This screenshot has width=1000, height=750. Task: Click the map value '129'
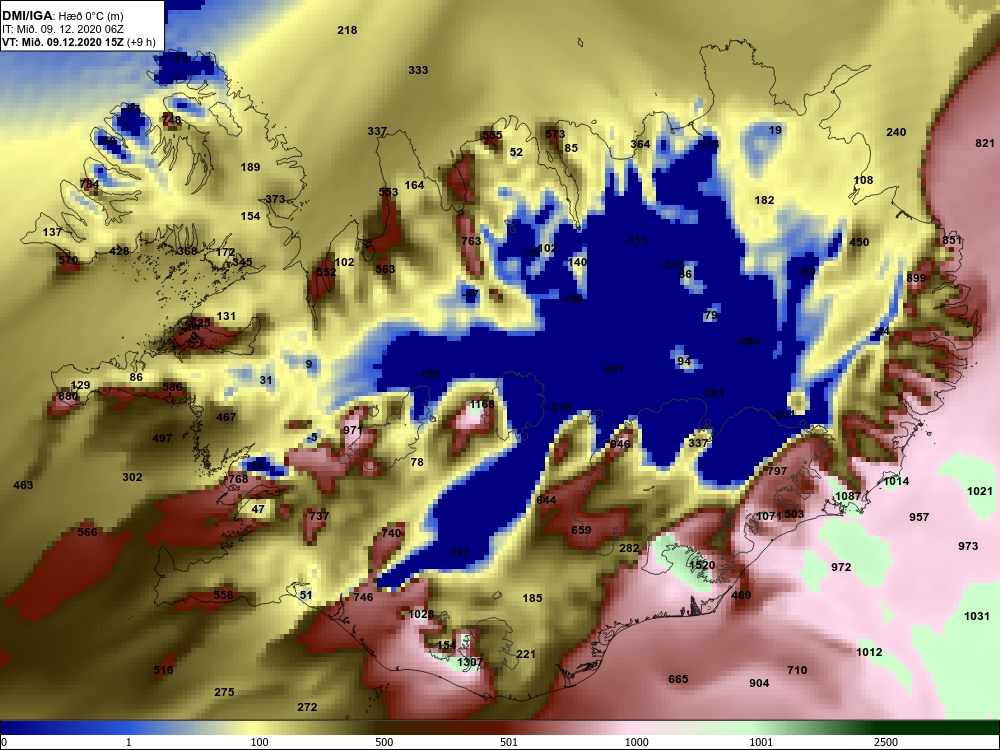pyautogui.click(x=80, y=385)
